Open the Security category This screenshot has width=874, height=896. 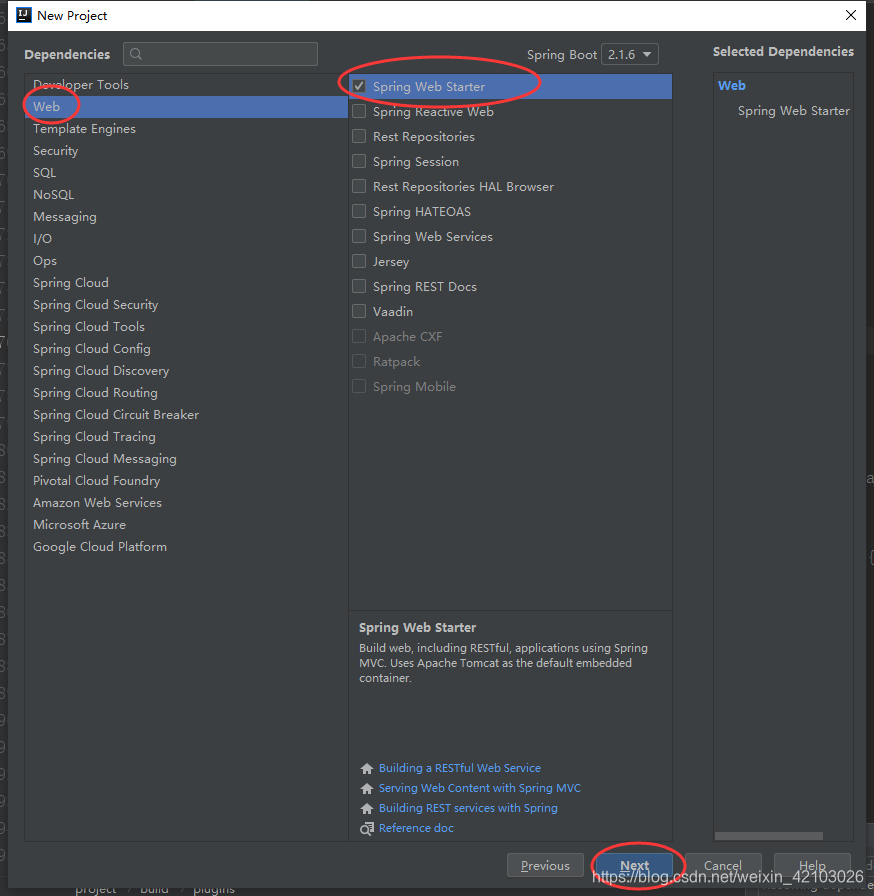pos(186,151)
